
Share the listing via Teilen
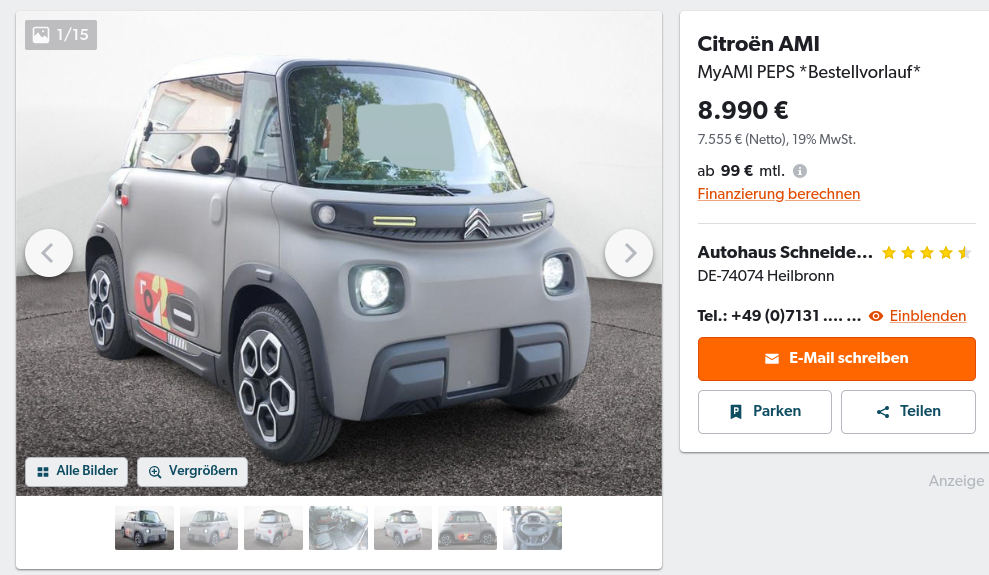click(908, 412)
